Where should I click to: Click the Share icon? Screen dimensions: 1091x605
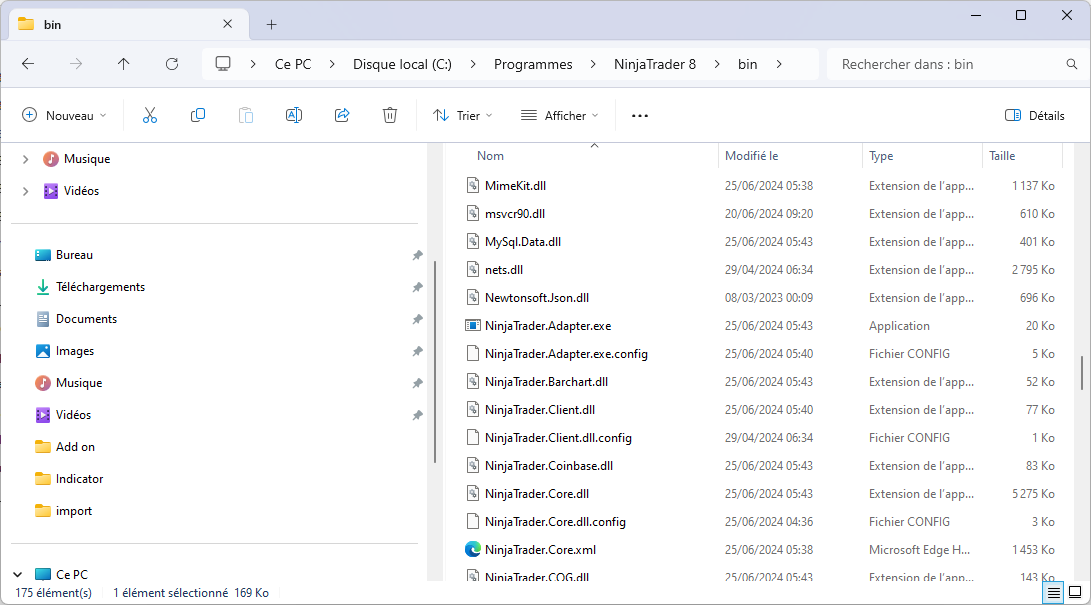pos(342,115)
